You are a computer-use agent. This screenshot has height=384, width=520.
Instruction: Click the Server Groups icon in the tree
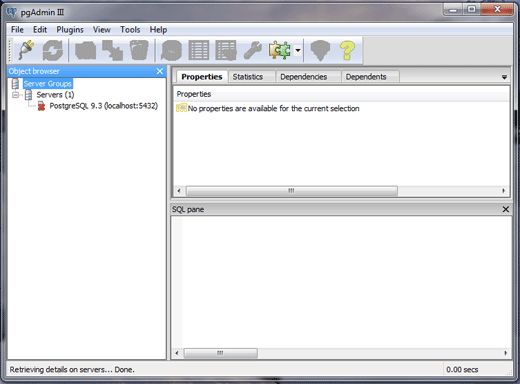16,83
